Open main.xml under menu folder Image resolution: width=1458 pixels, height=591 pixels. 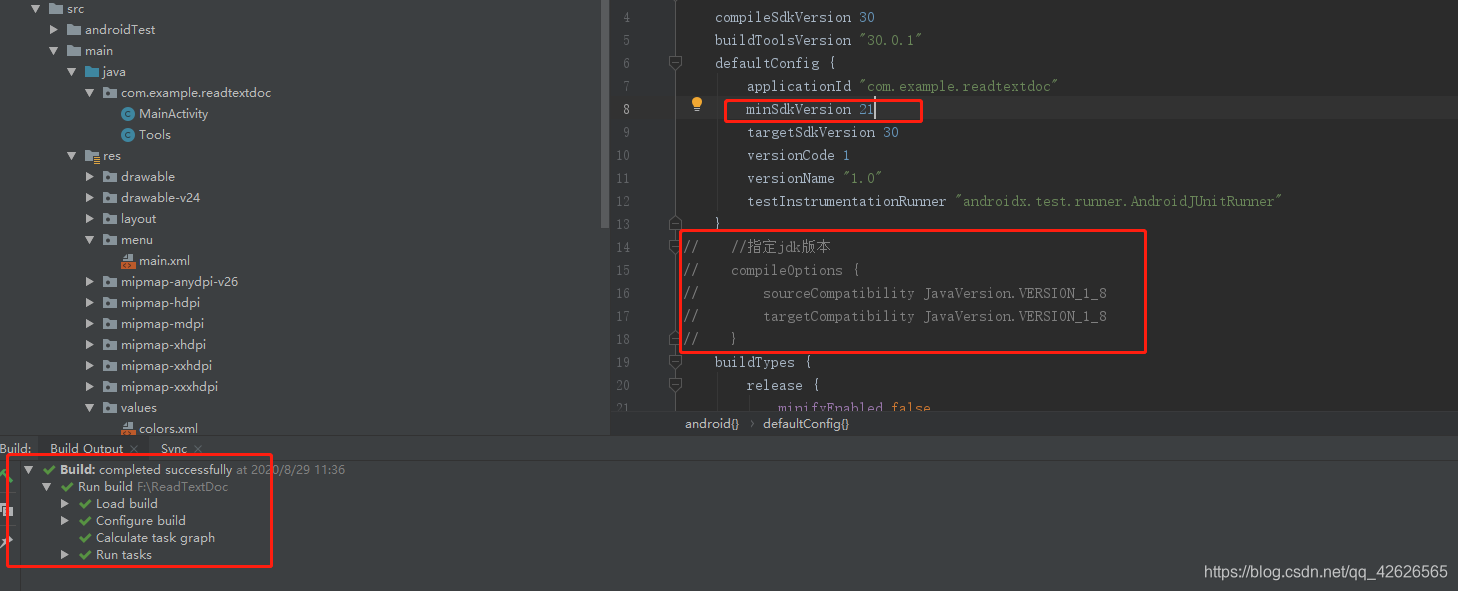tap(164, 261)
